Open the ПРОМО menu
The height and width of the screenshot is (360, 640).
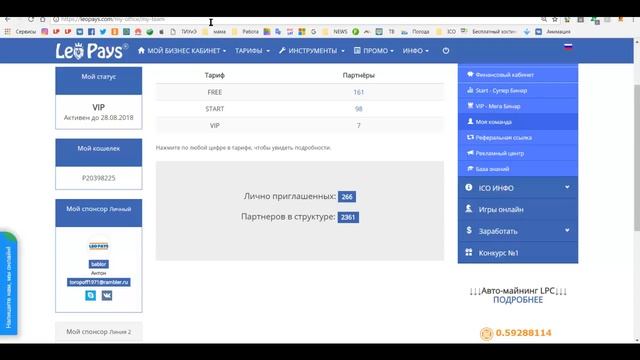(373, 51)
